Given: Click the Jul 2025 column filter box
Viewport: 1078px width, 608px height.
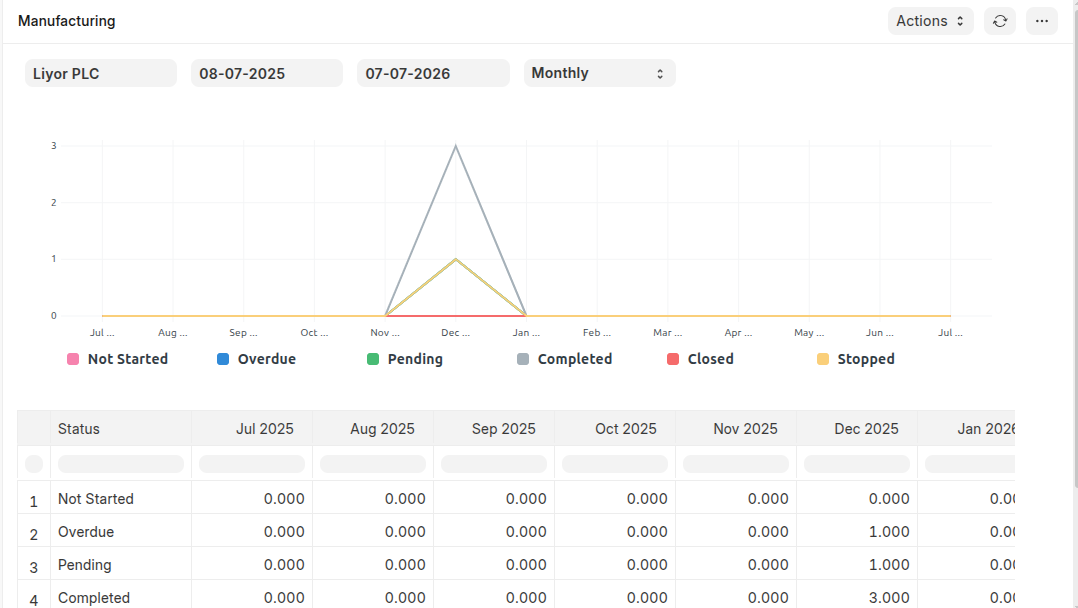Looking at the screenshot, I should coord(251,464).
